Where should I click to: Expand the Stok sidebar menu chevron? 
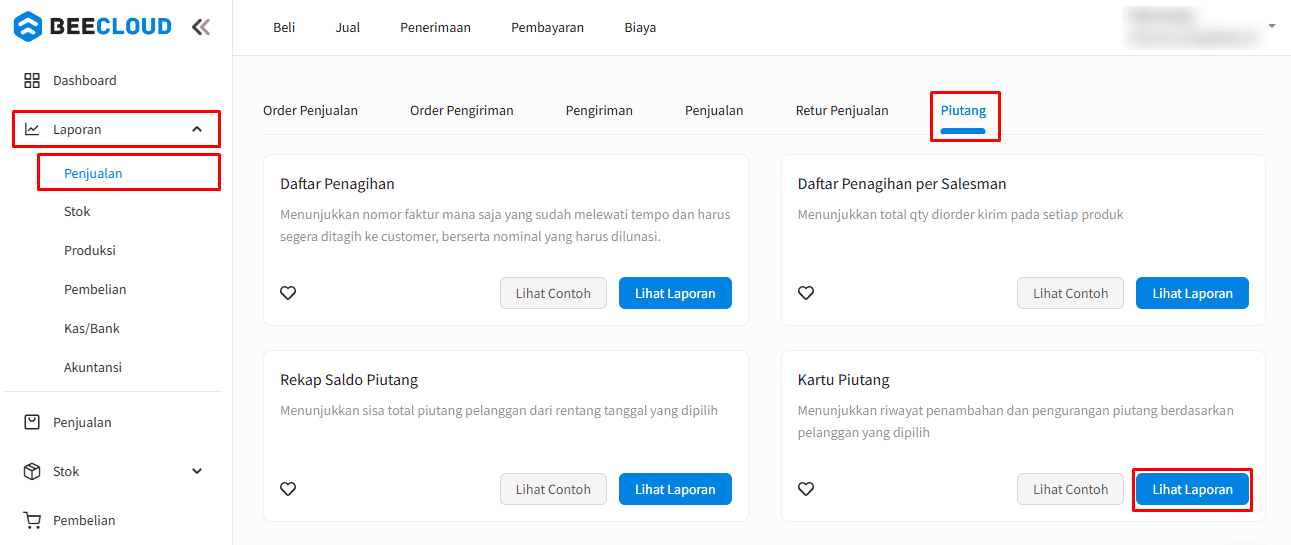click(x=197, y=471)
